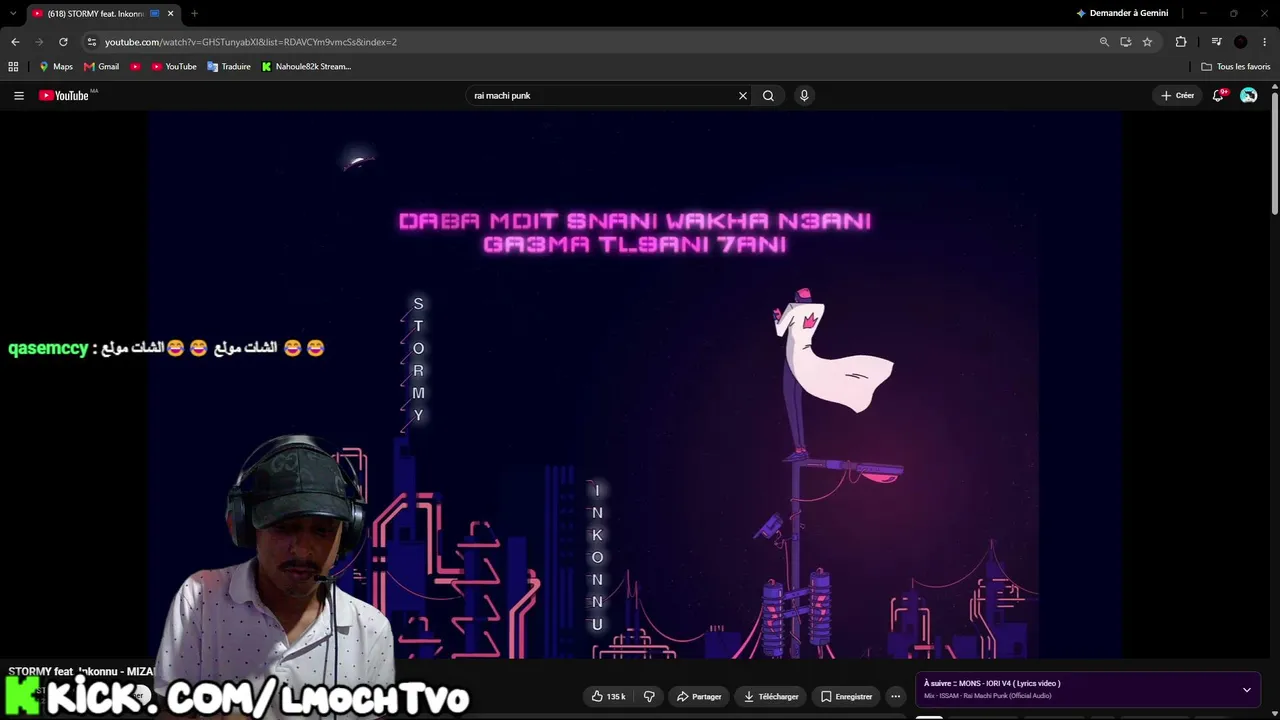
Task: Install app icon in address bar
Action: (x=1126, y=42)
